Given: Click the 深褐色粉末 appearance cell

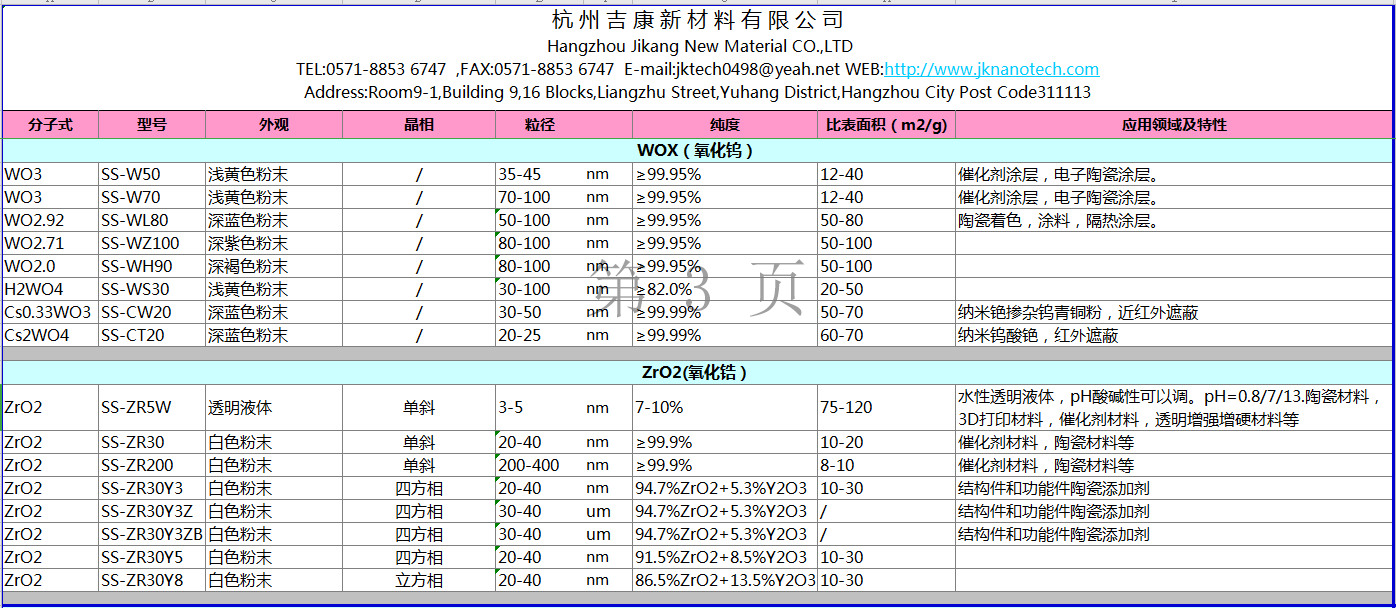Looking at the screenshot, I should tap(274, 266).
